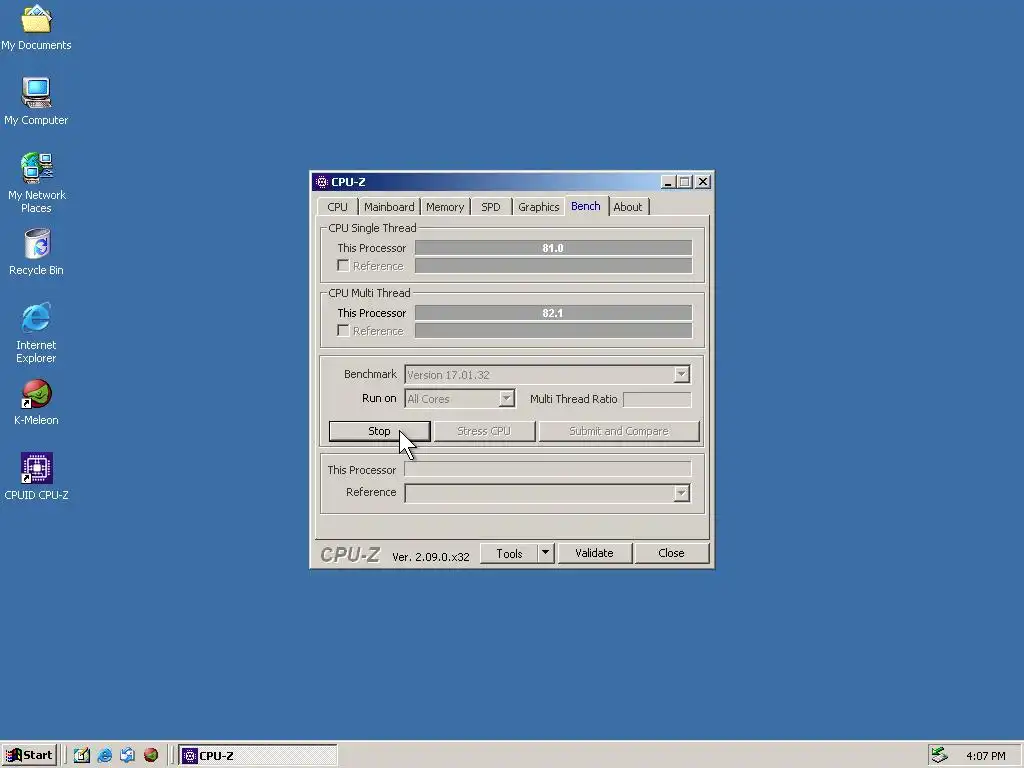This screenshot has width=1024, height=768.
Task: Launch Internet Explorer from quick launch
Action: (104, 756)
